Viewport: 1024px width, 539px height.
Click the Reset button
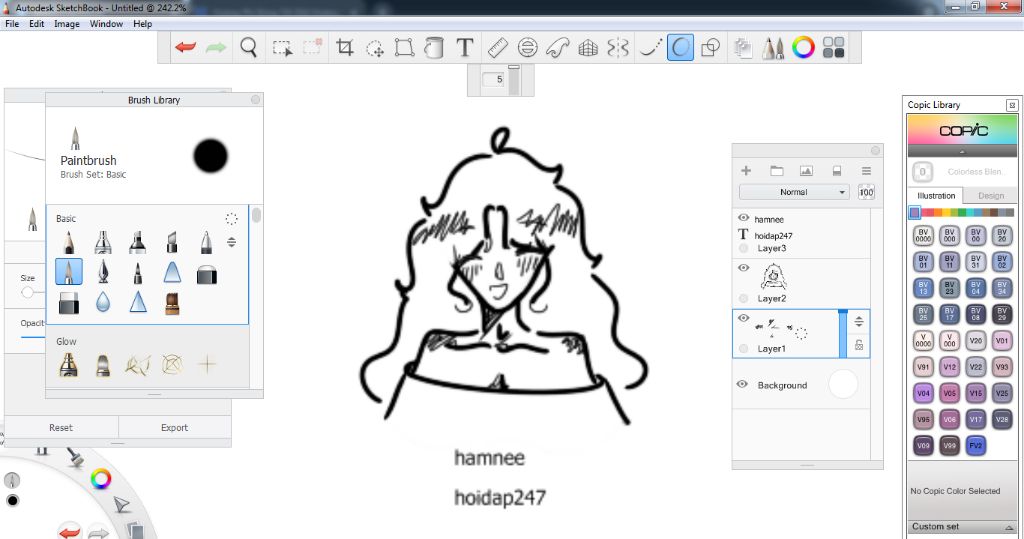click(x=61, y=427)
